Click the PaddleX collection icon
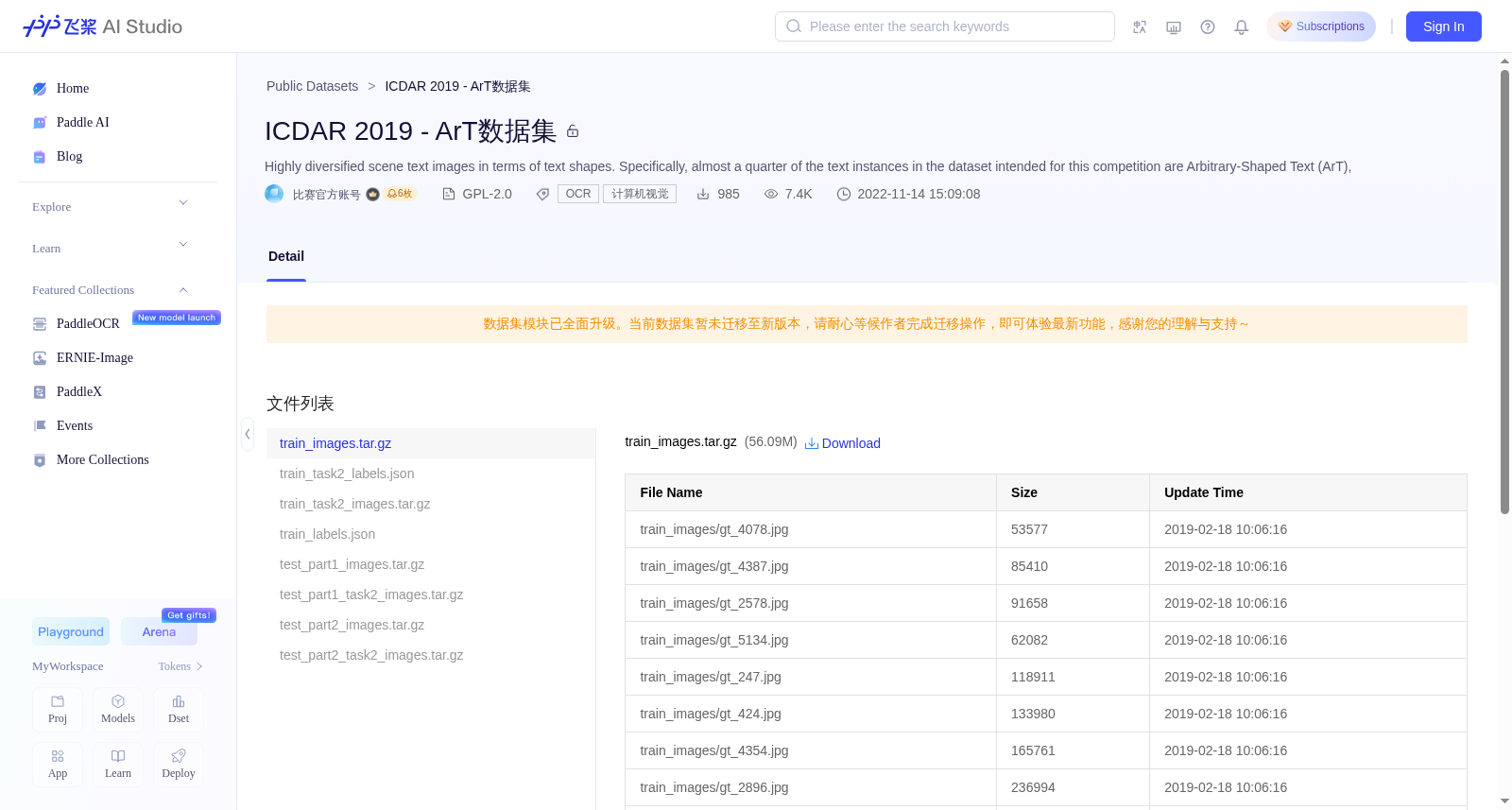1512x810 pixels. 40,392
